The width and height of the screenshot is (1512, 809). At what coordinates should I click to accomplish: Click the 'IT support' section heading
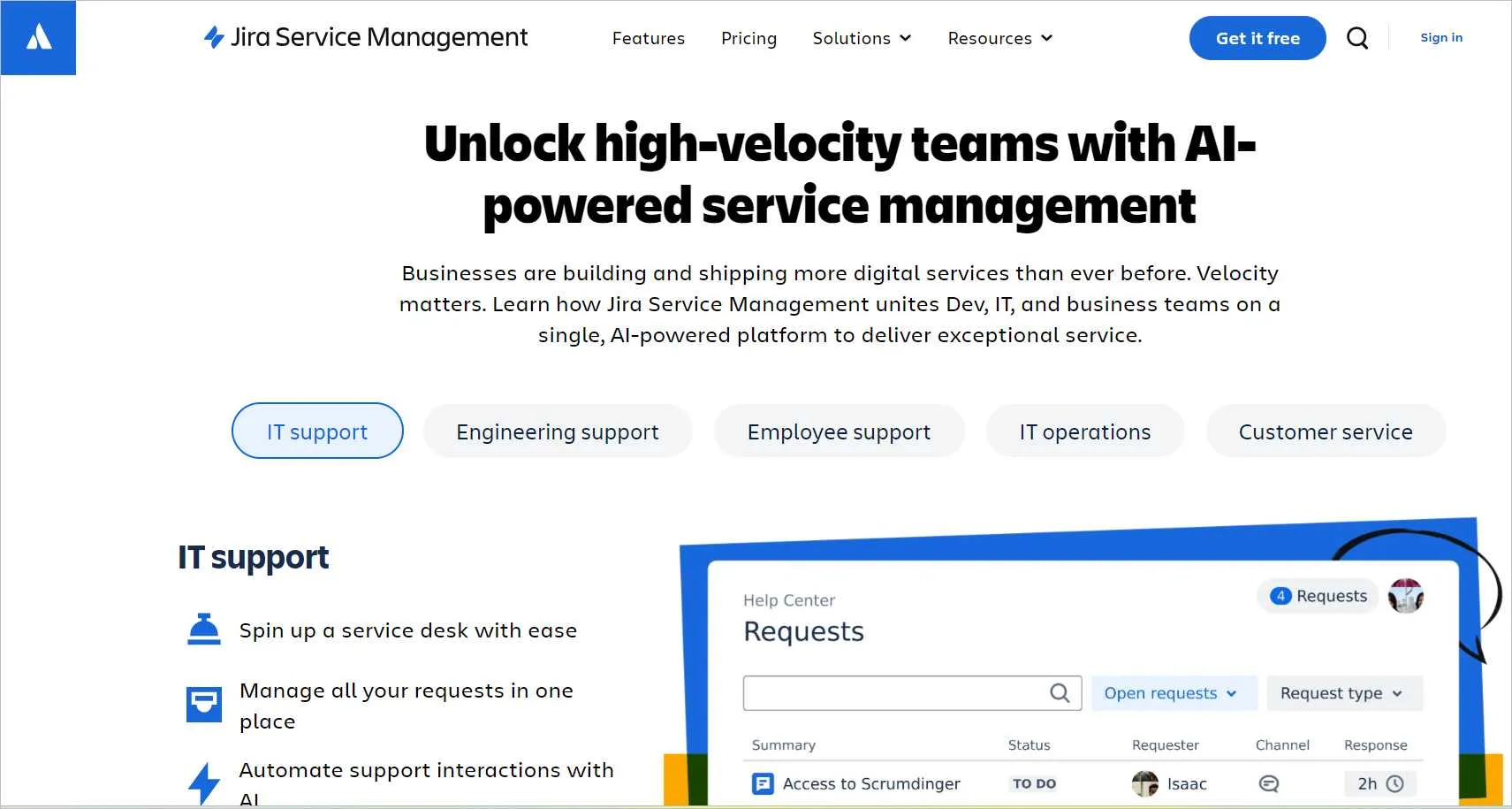[253, 558]
